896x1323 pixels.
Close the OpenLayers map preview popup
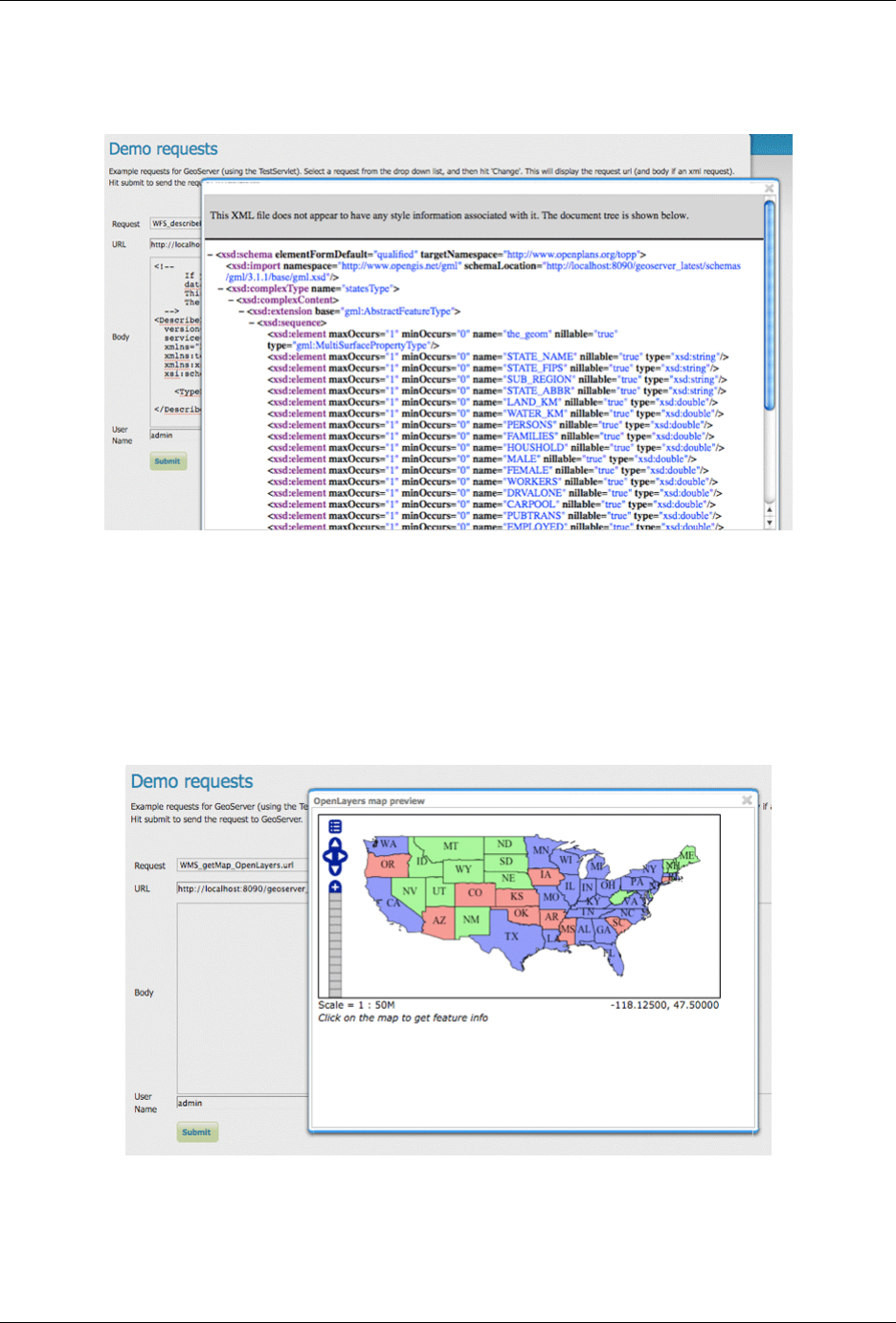click(x=747, y=800)
